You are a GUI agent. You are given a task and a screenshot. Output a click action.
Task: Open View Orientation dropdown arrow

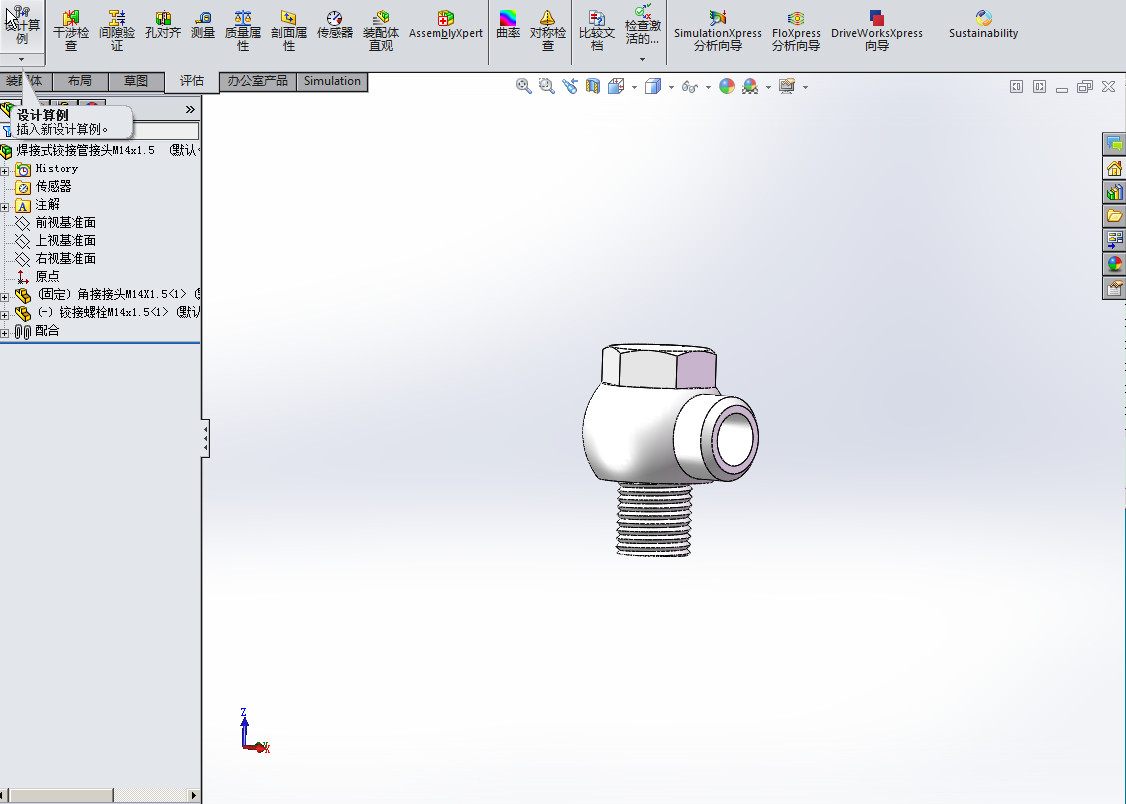point(634,88)
